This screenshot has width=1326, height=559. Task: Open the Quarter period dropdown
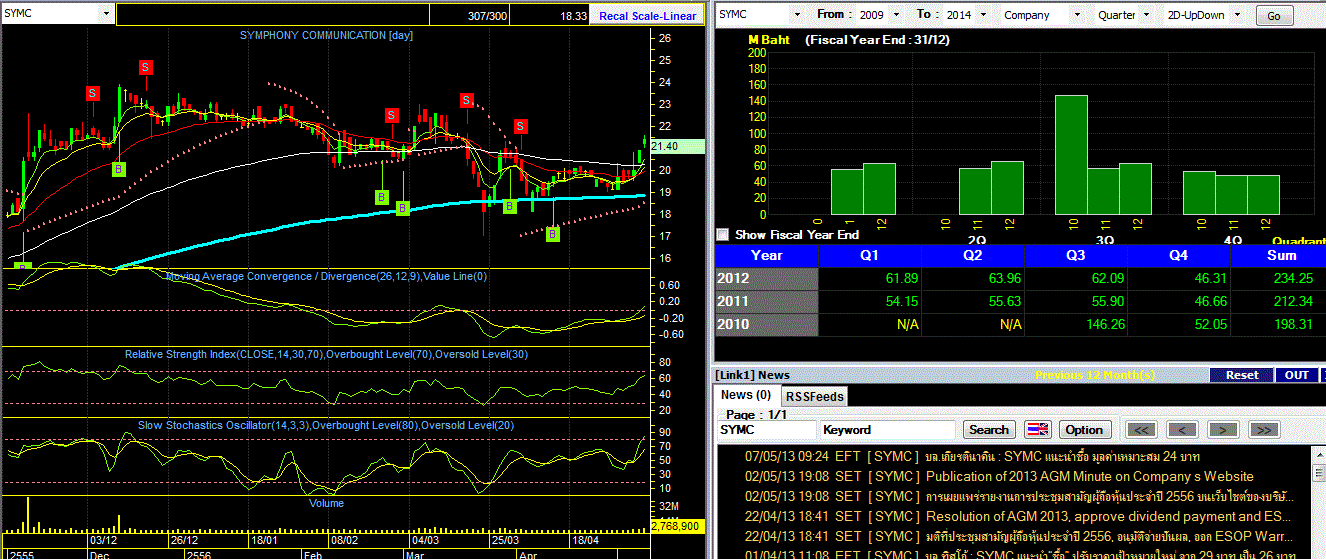(x=1145, y=15)
